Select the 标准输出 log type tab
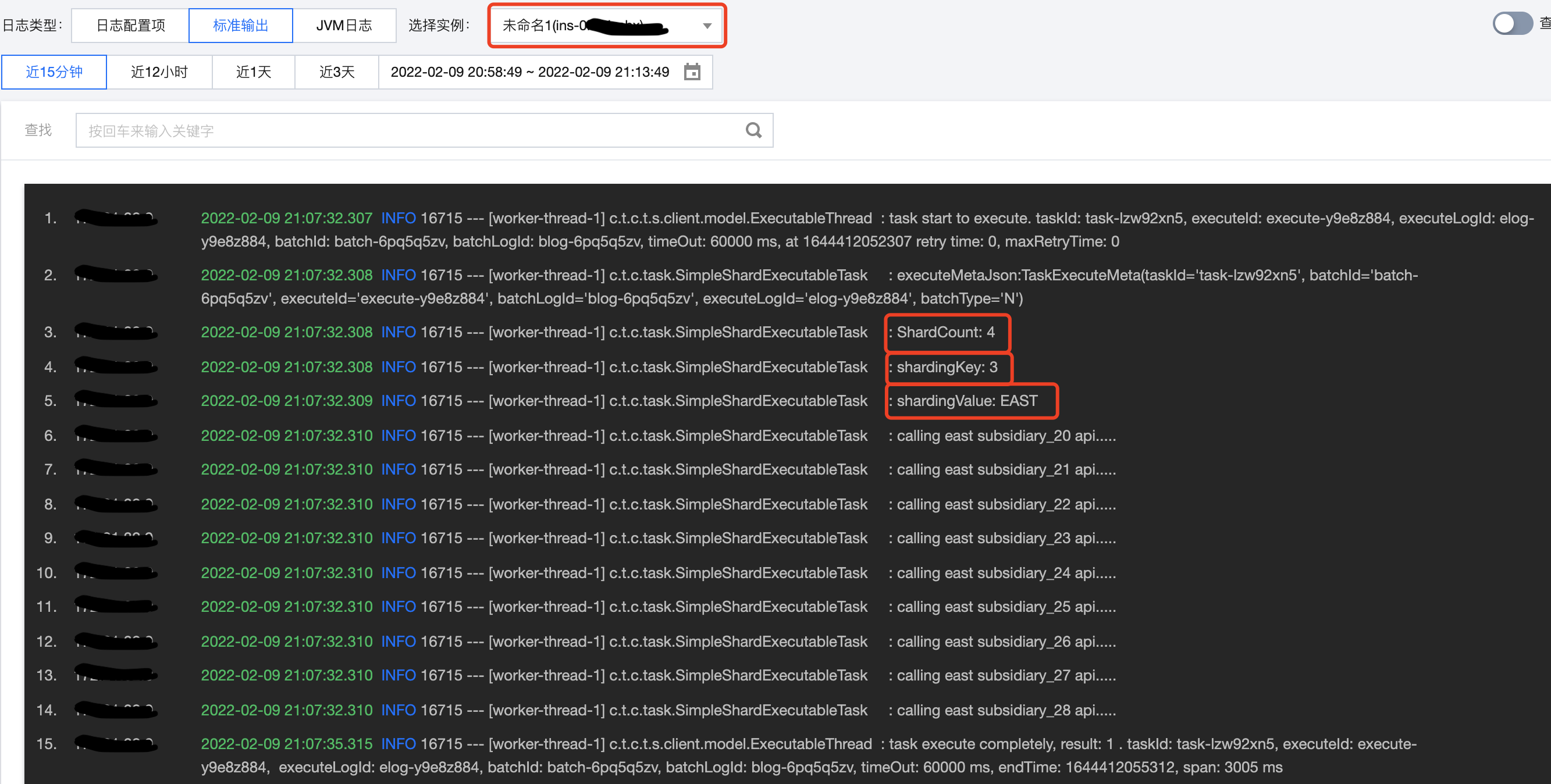1551x784 pixels. 240,25
